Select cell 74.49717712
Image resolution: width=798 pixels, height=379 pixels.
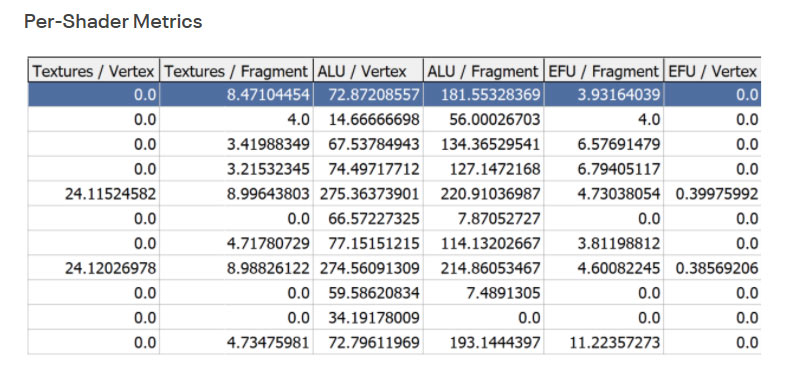coord(368,169)
